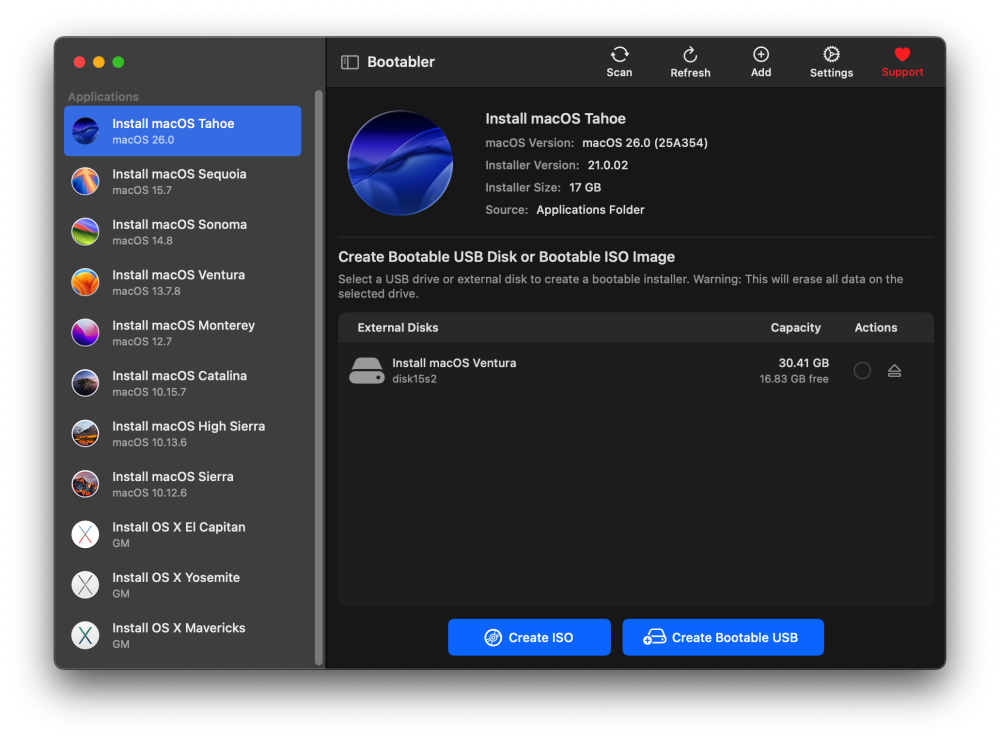Click the Install macOS Catalina row title
1000x741 pixels.
click(x=179, y=376)
